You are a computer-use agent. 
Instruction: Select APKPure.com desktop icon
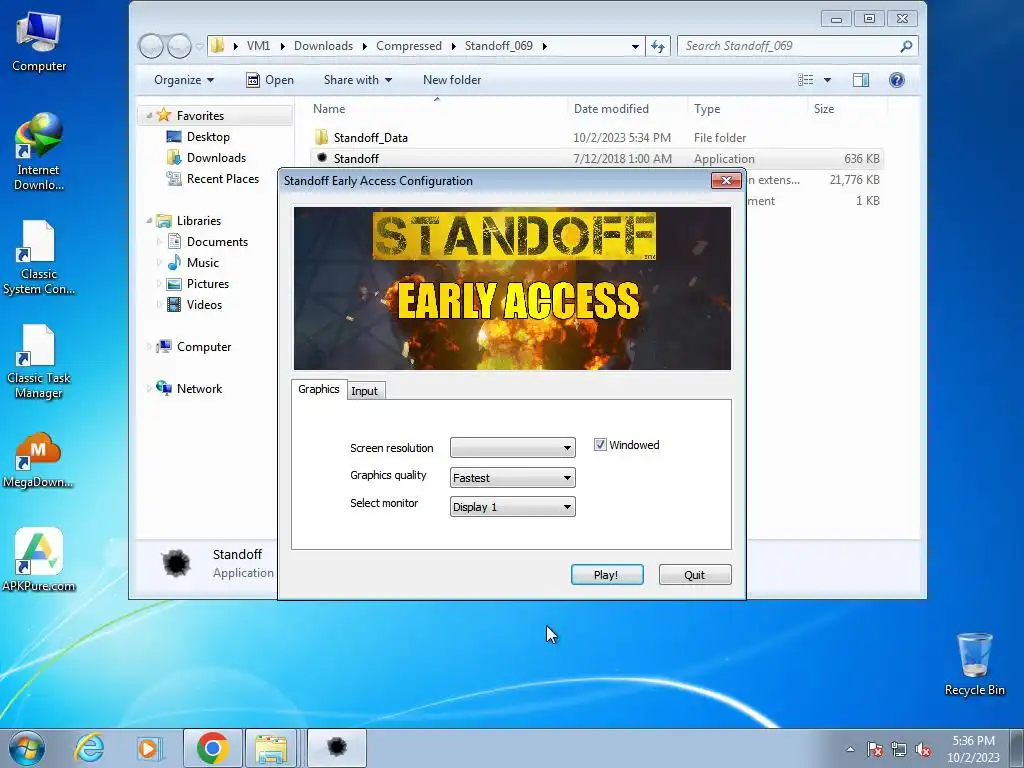(39, 560)
